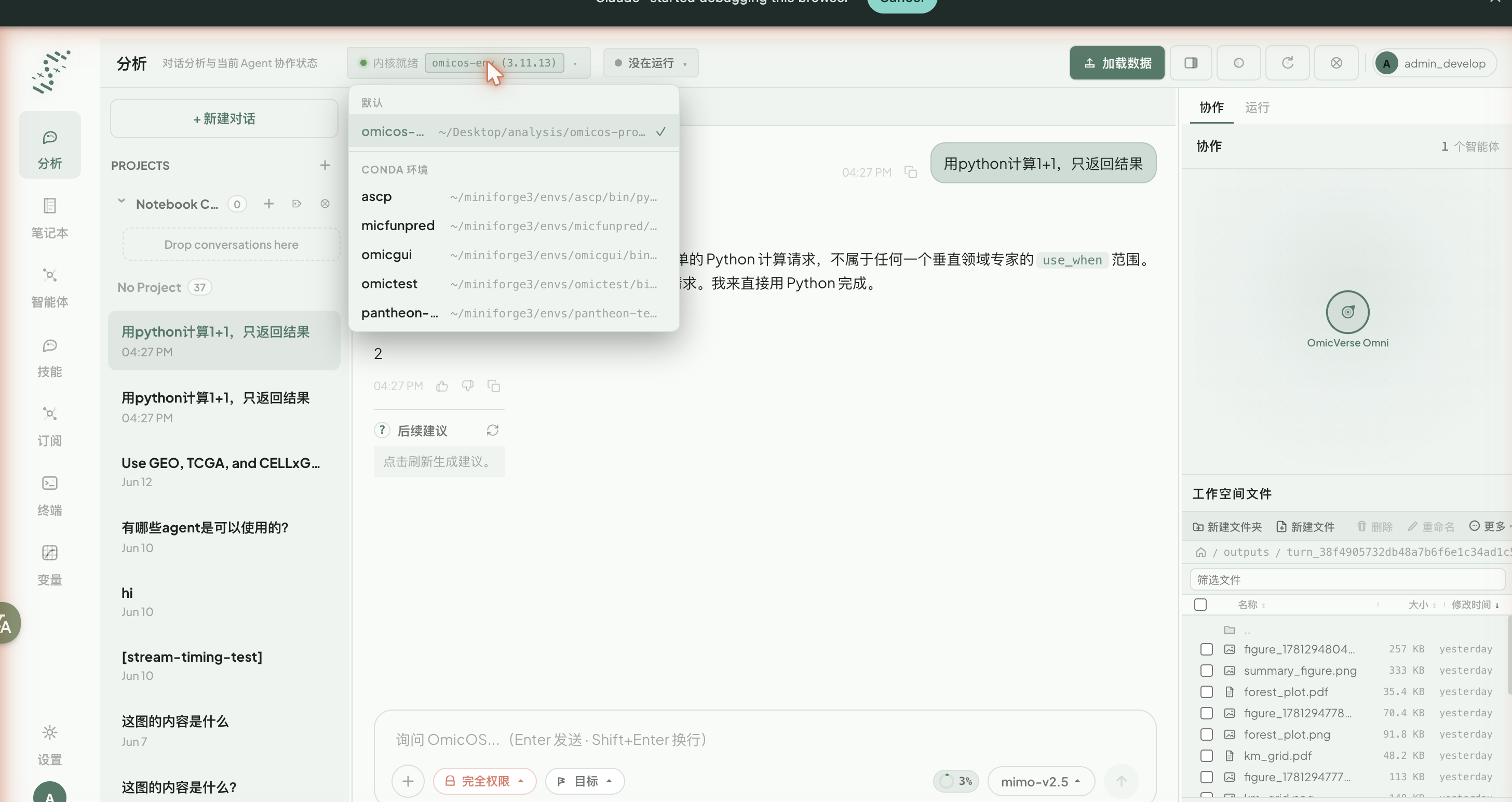The image size is (1512, 802).
Task: Click the 询问 OmicOS message input box
Action: pos(764,739)
